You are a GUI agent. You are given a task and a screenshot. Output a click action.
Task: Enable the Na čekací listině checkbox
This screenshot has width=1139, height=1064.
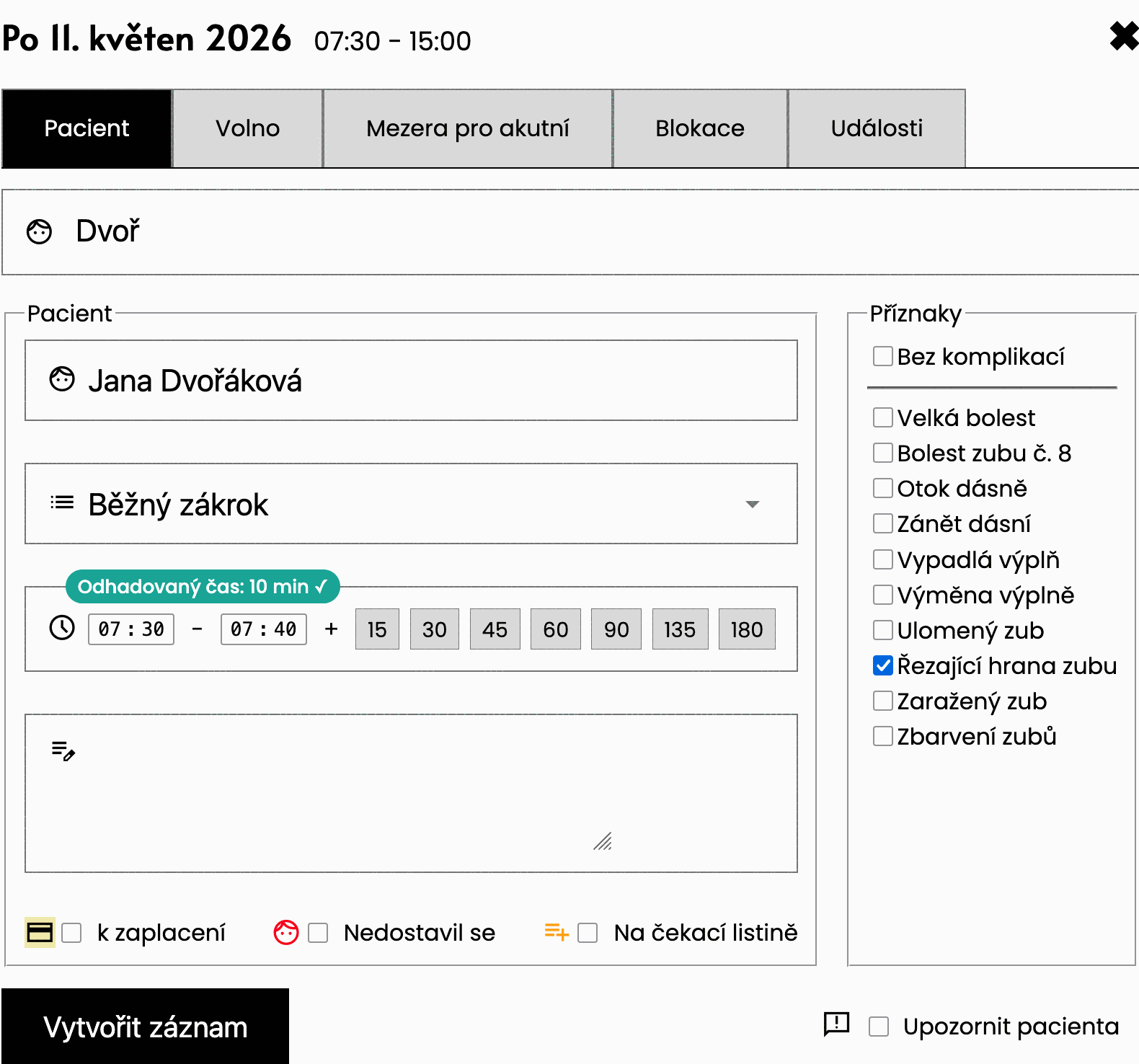(x=588, y=933)
